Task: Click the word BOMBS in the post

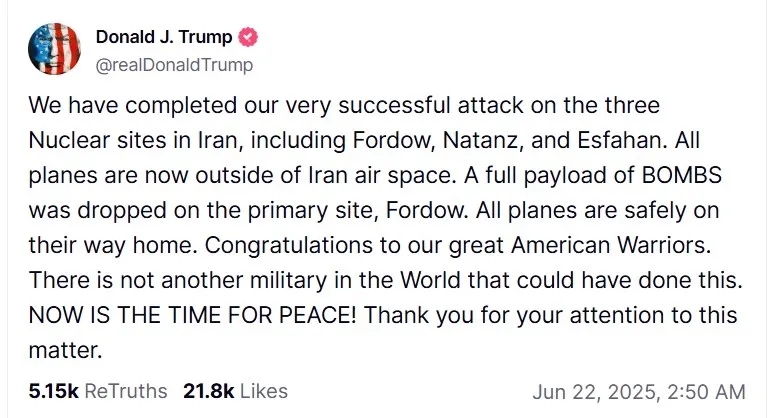Action: pos(678,184)
